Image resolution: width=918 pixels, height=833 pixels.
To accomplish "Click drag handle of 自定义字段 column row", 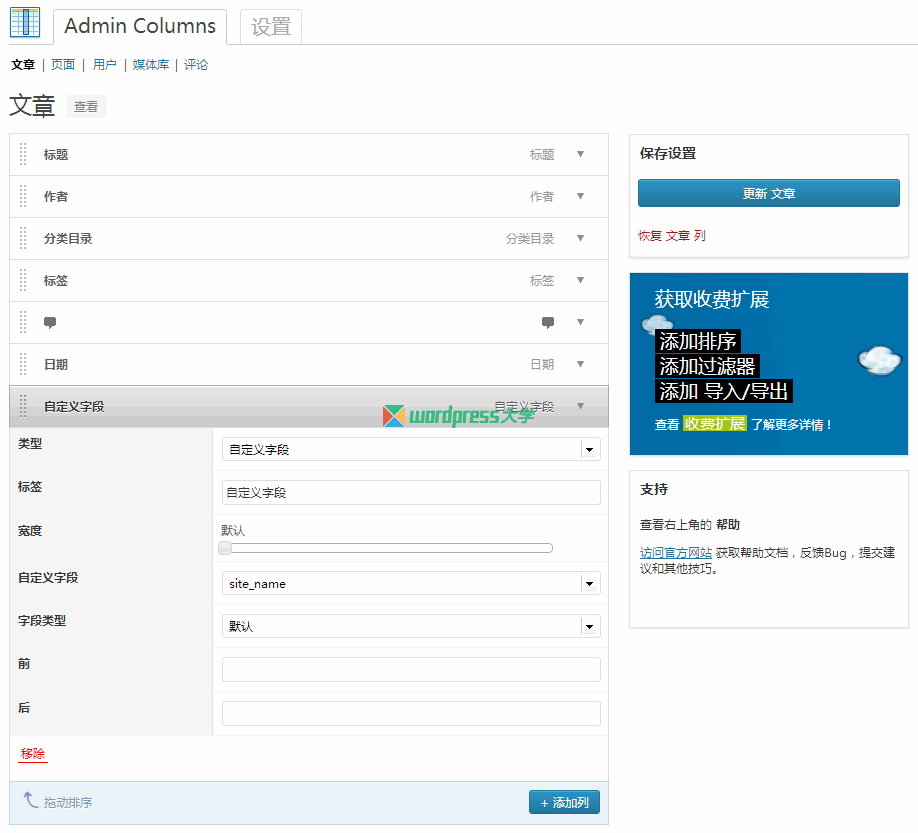I will 23,406.
